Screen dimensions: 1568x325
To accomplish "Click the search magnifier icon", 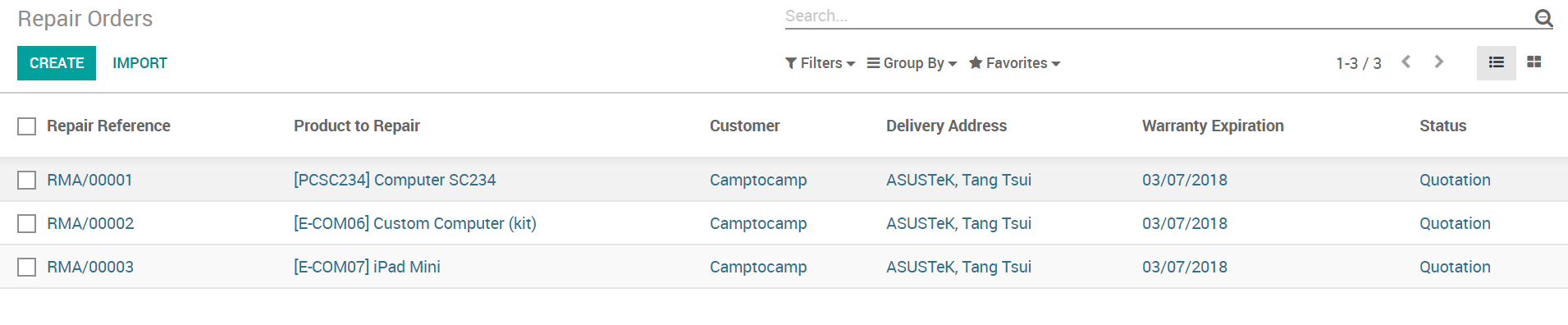I will pyautogui.click(x=1543, y=17).
